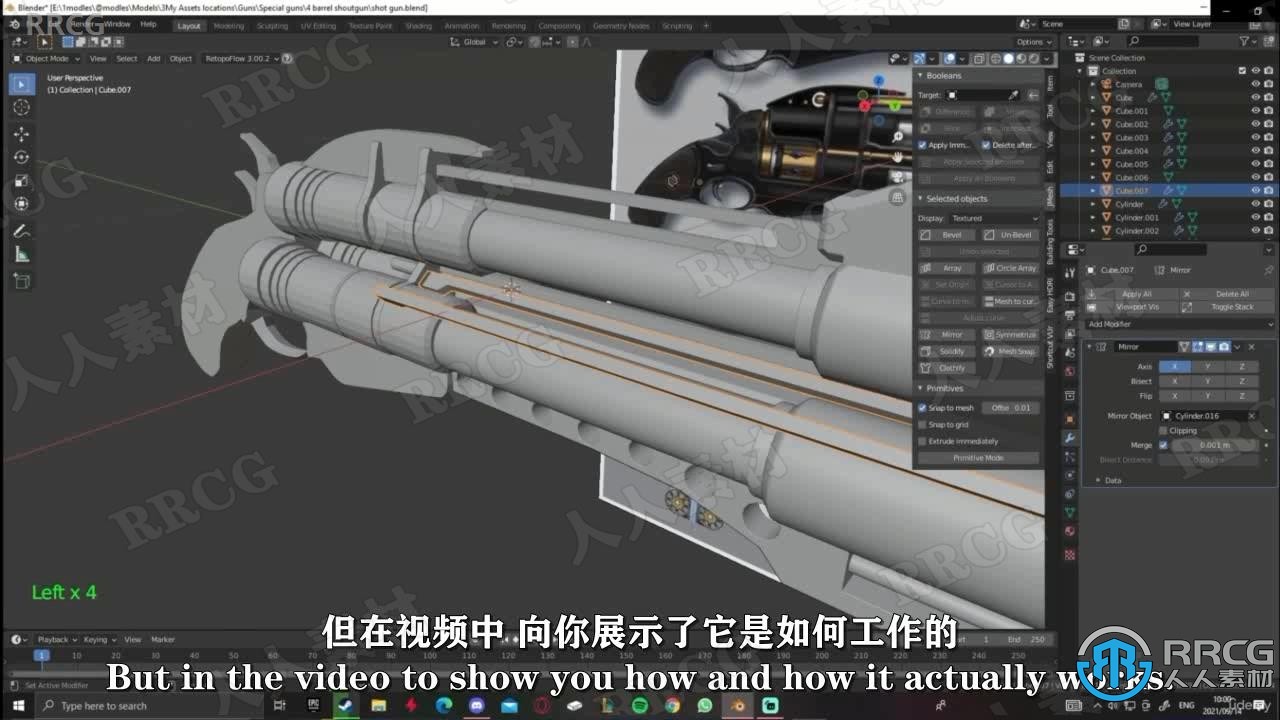Viewport: 1280px width, 720px height.
Task: Toggle the perspective/orthographic grid icon
Action: [x=897, y=197]
